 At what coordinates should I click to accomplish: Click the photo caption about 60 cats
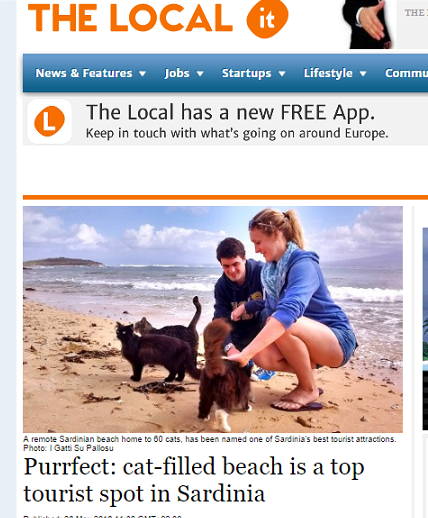(x=210, y=439)
